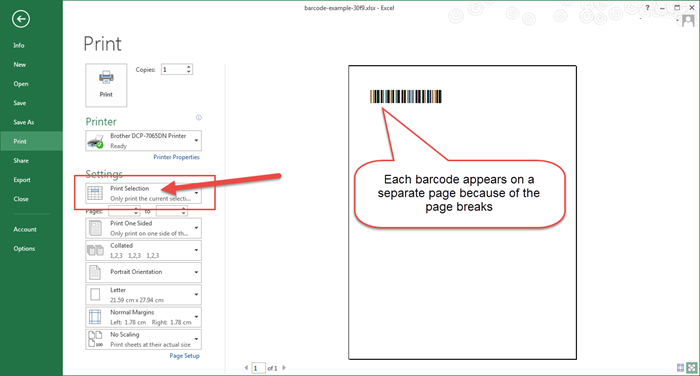This screenshot has height=376, width=700.
Task: Click the Print One Sided page icon
Action: pos(95,228)
